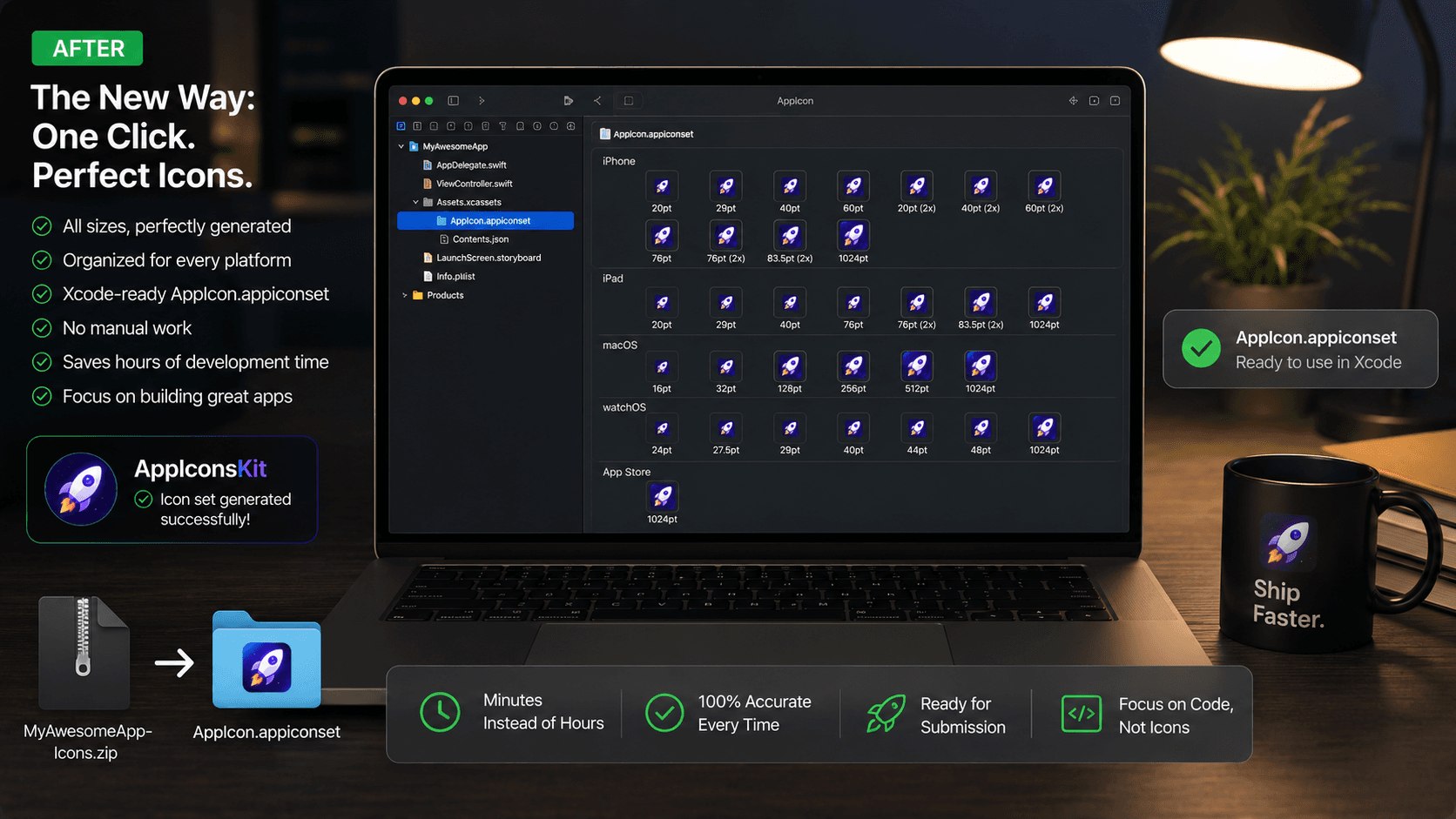Click the iPad section header
Screen dimensions: 1456x819
click(x=613, y=279)
